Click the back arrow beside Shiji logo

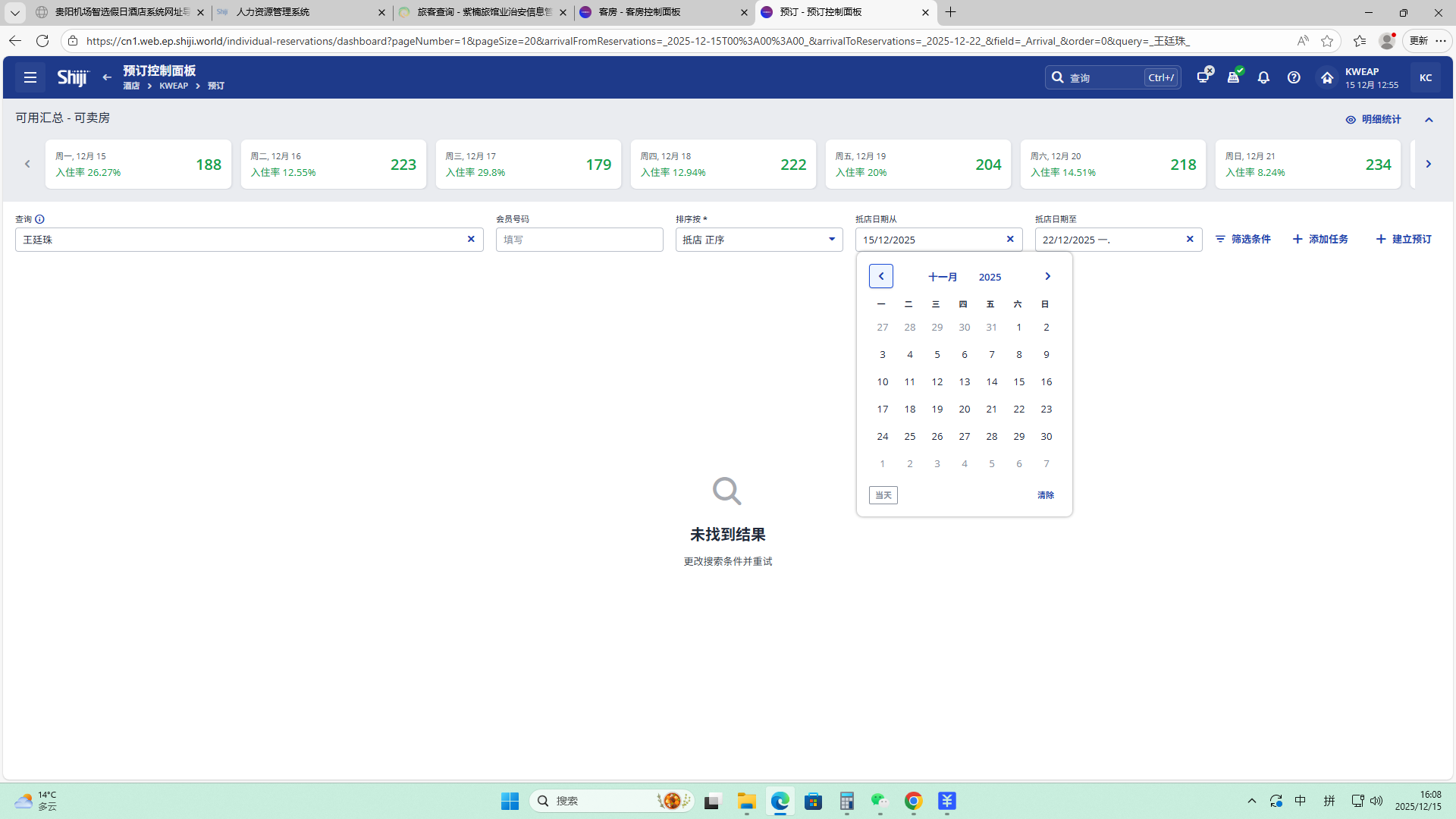(107, 77)
